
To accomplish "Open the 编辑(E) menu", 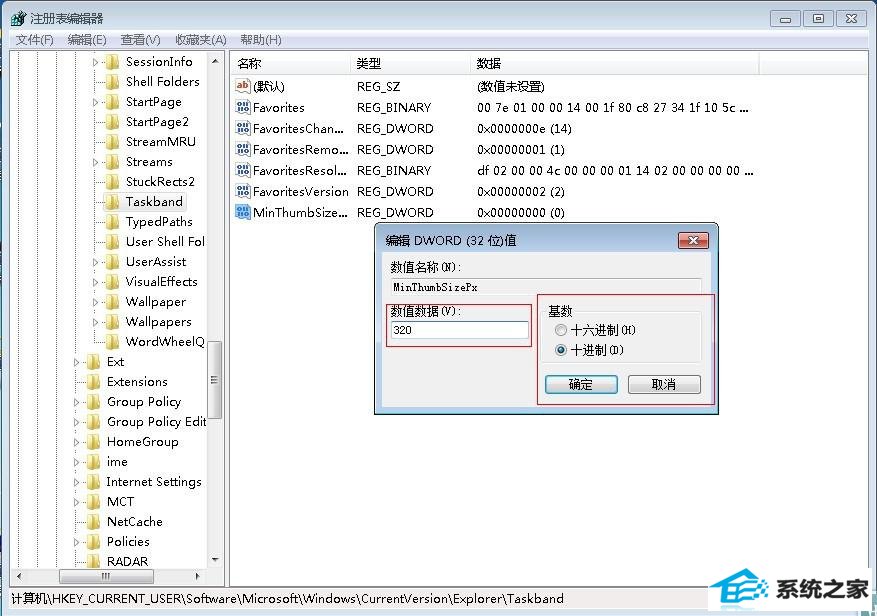I will point(87,40).
